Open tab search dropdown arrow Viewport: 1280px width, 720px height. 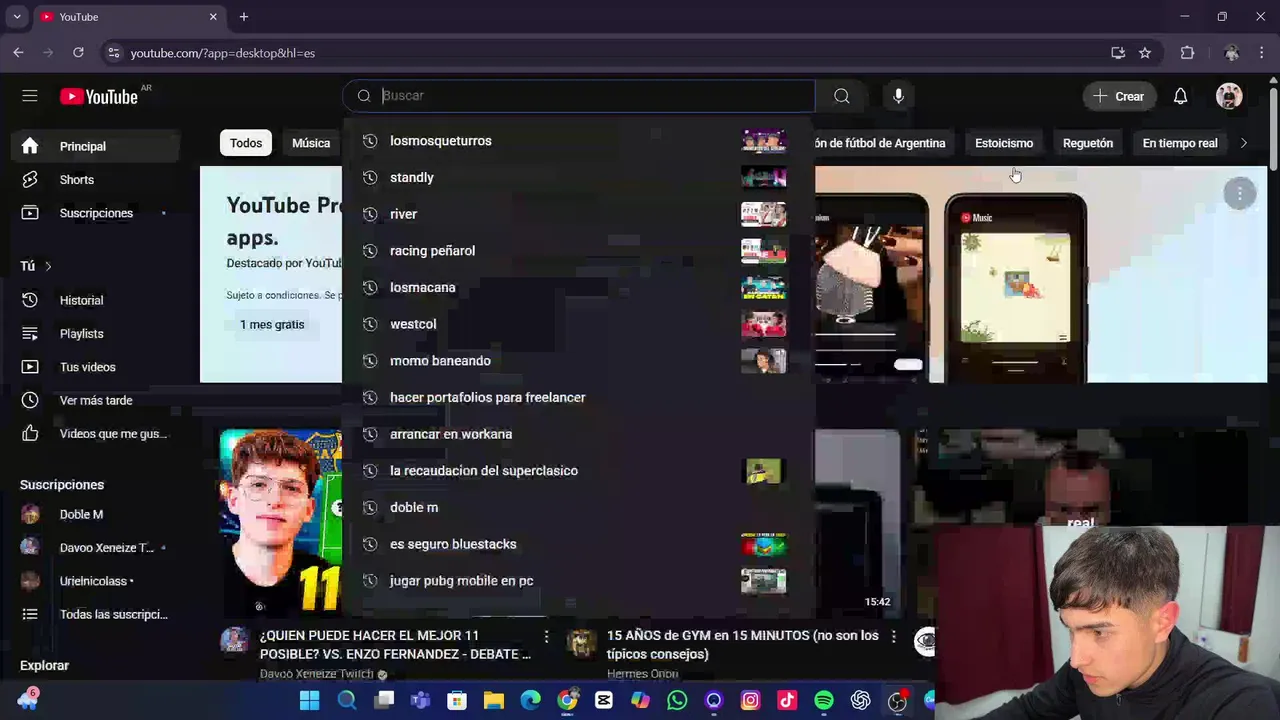click(17, 17)
